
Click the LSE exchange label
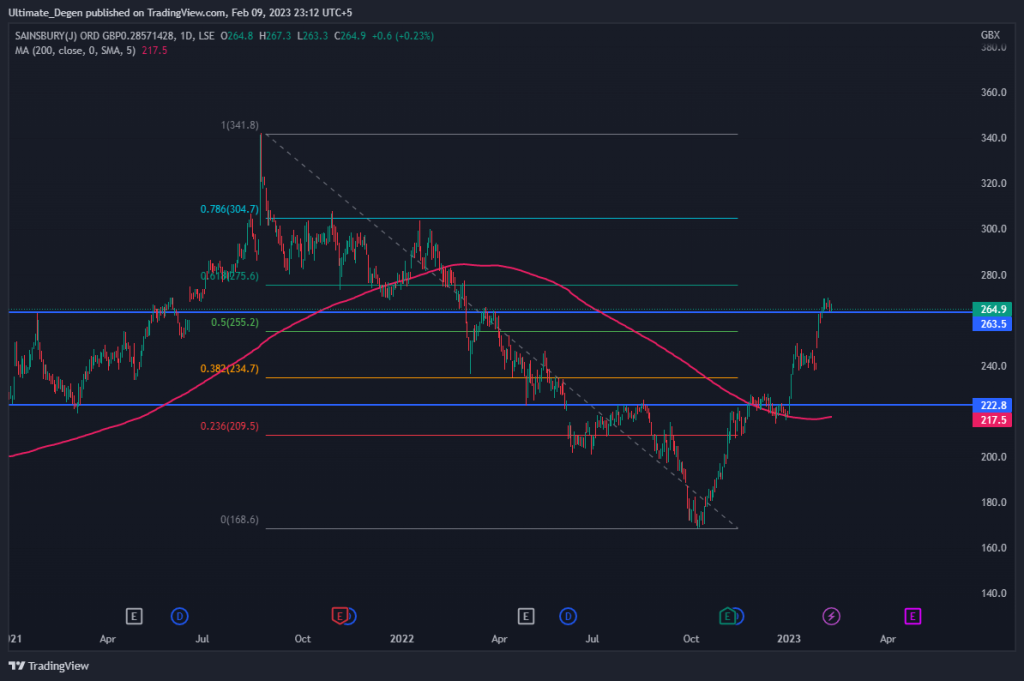pyautogui.click(x=206, y=36)
